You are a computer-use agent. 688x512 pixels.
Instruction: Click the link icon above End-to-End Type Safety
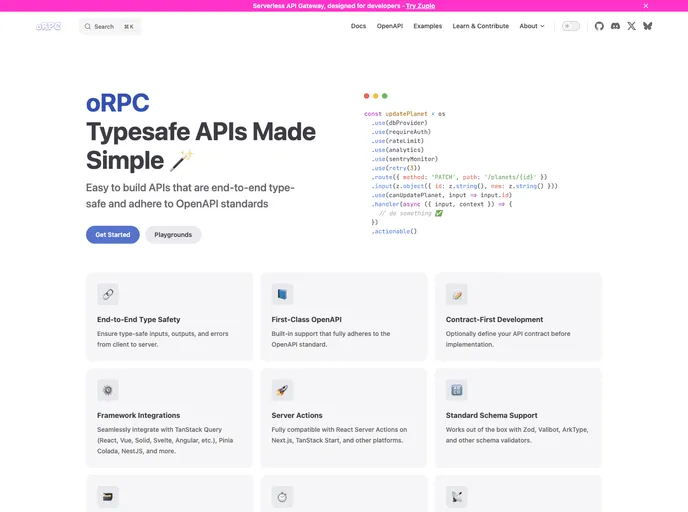coord(108,294)
